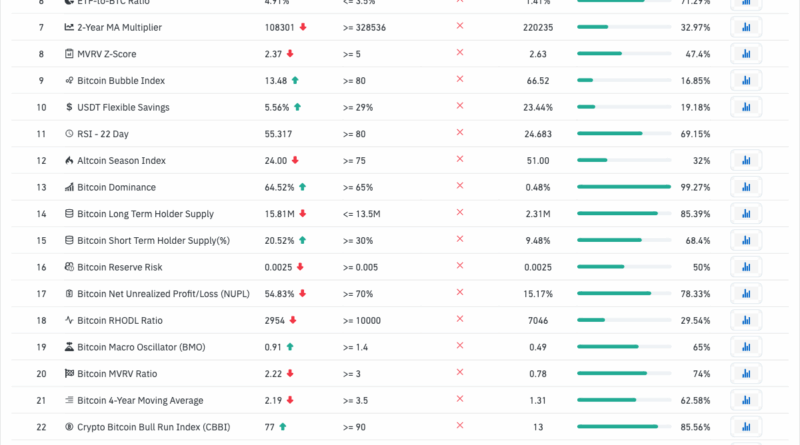Open chart button for Bitcoin Bubble Index
The width and height of the screenshot is (800, 445).
tap(746, 80)
